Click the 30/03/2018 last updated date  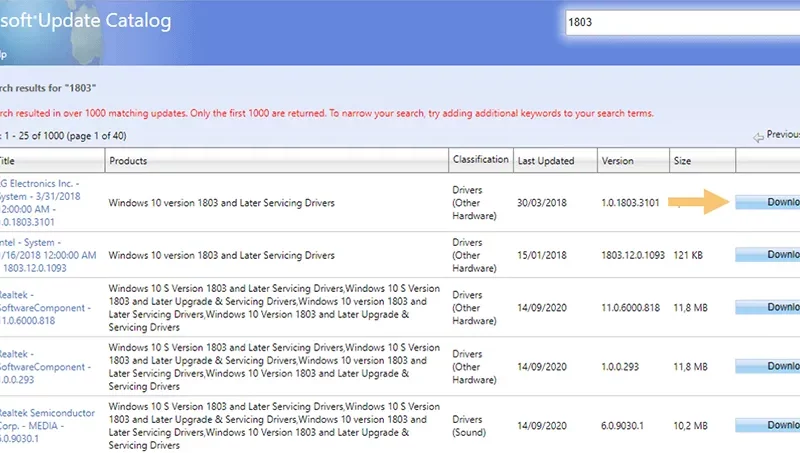(541, 203)
